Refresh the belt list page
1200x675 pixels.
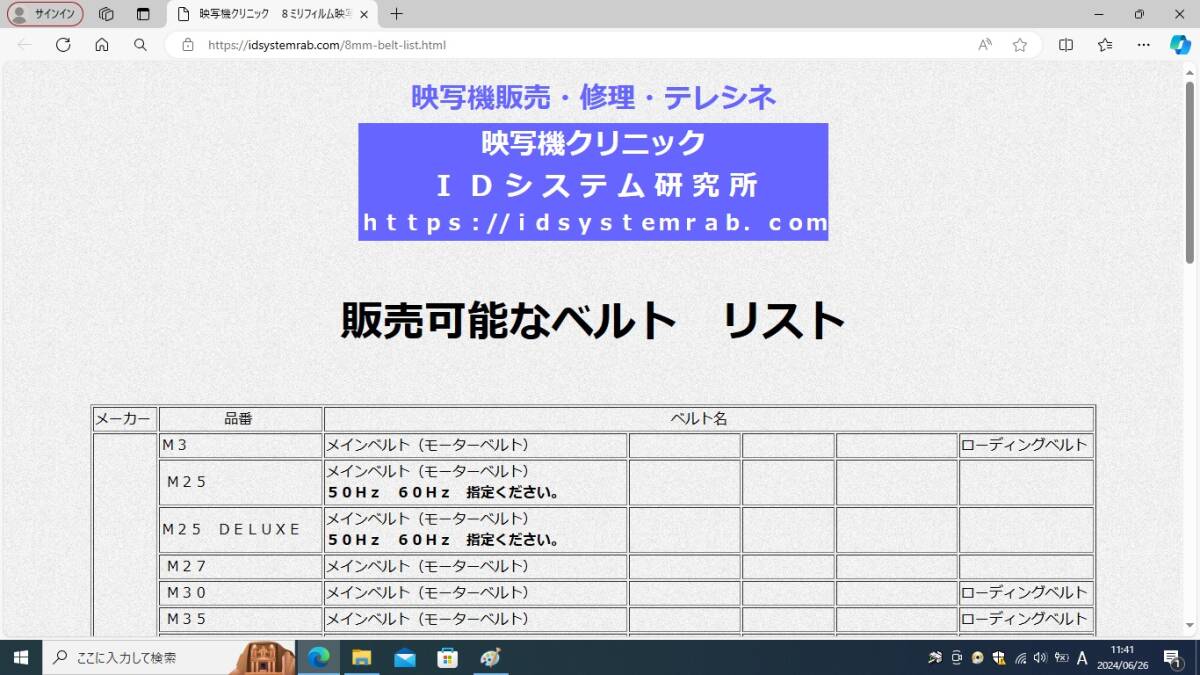63,45
